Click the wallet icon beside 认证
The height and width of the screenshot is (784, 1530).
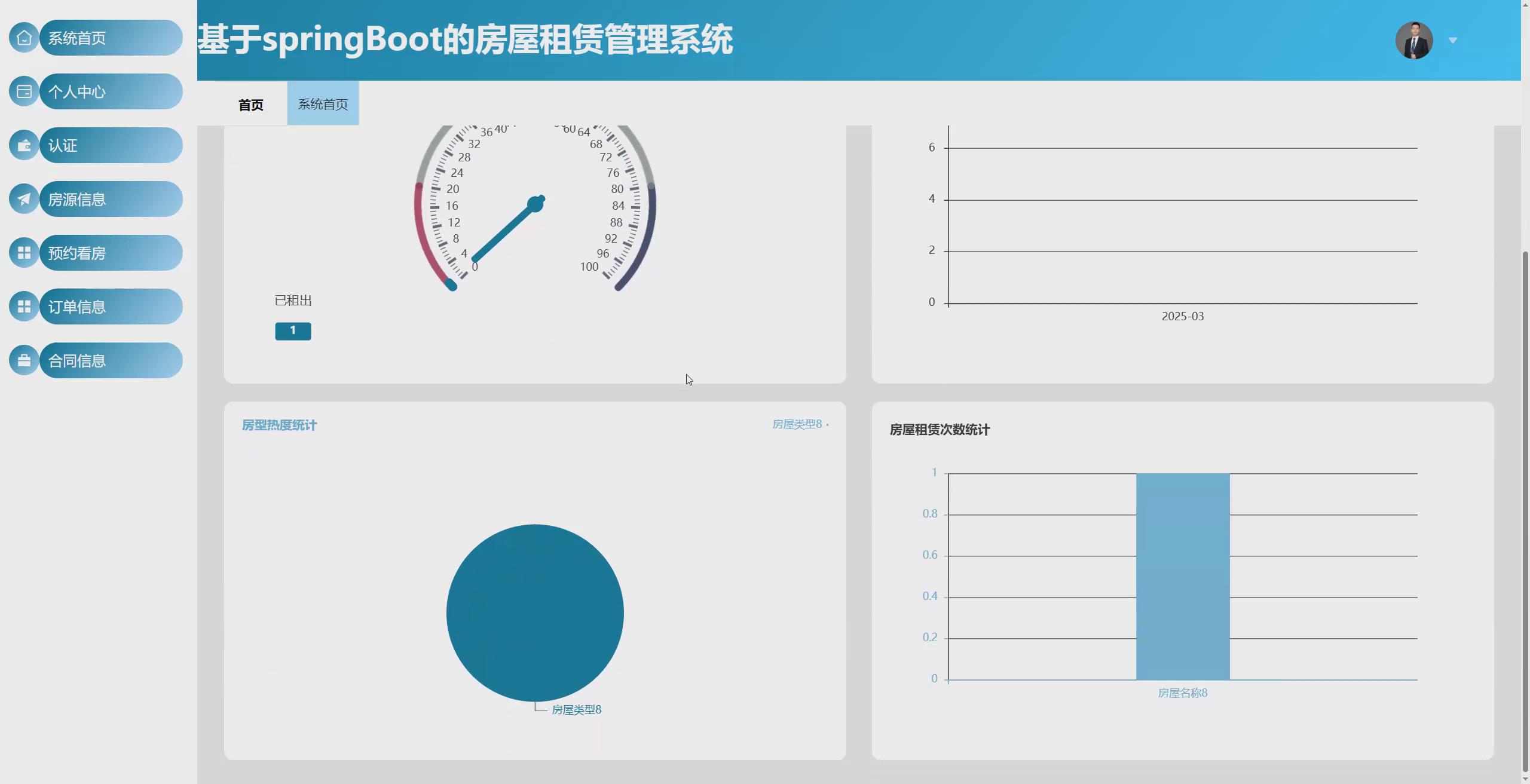tap(24, 145)
